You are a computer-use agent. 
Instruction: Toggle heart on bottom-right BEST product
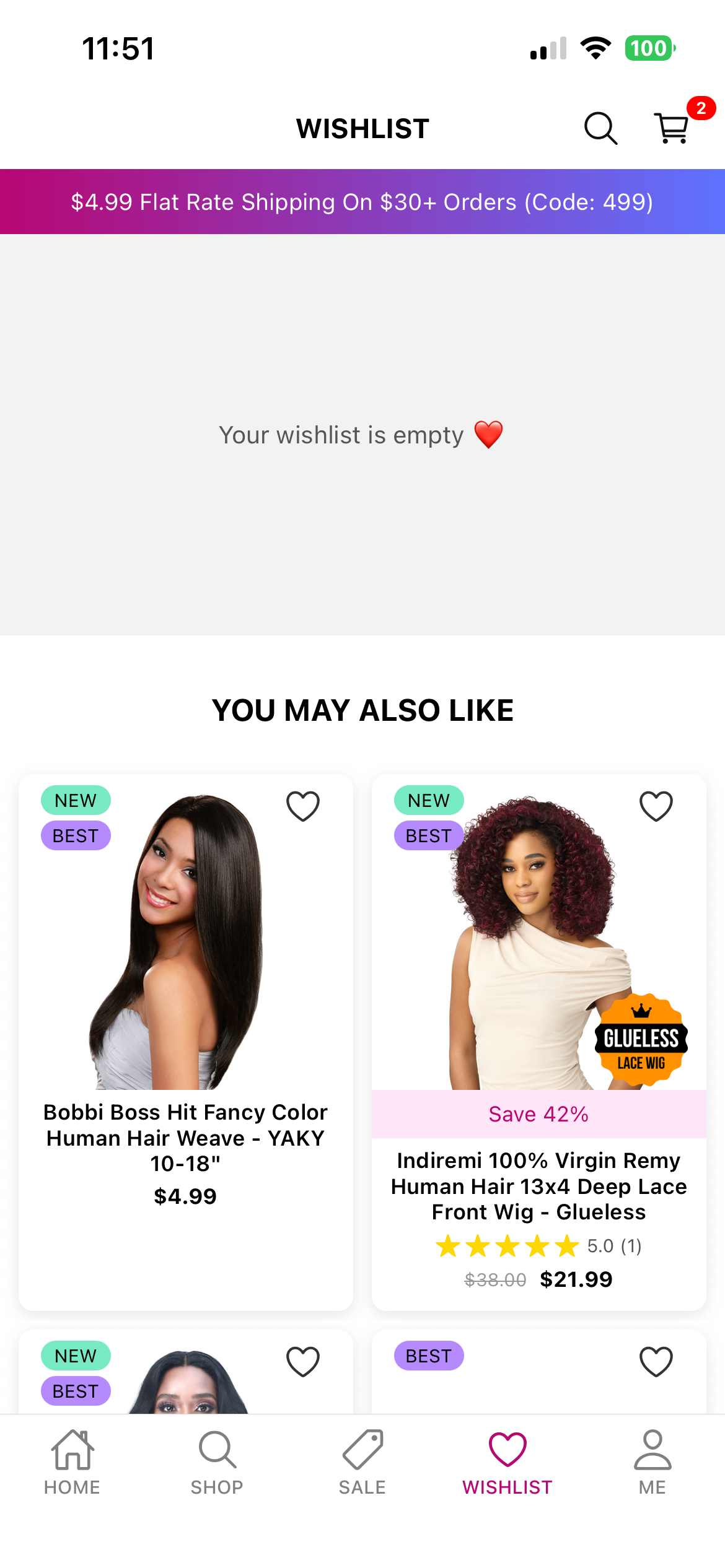[656, 1362]
